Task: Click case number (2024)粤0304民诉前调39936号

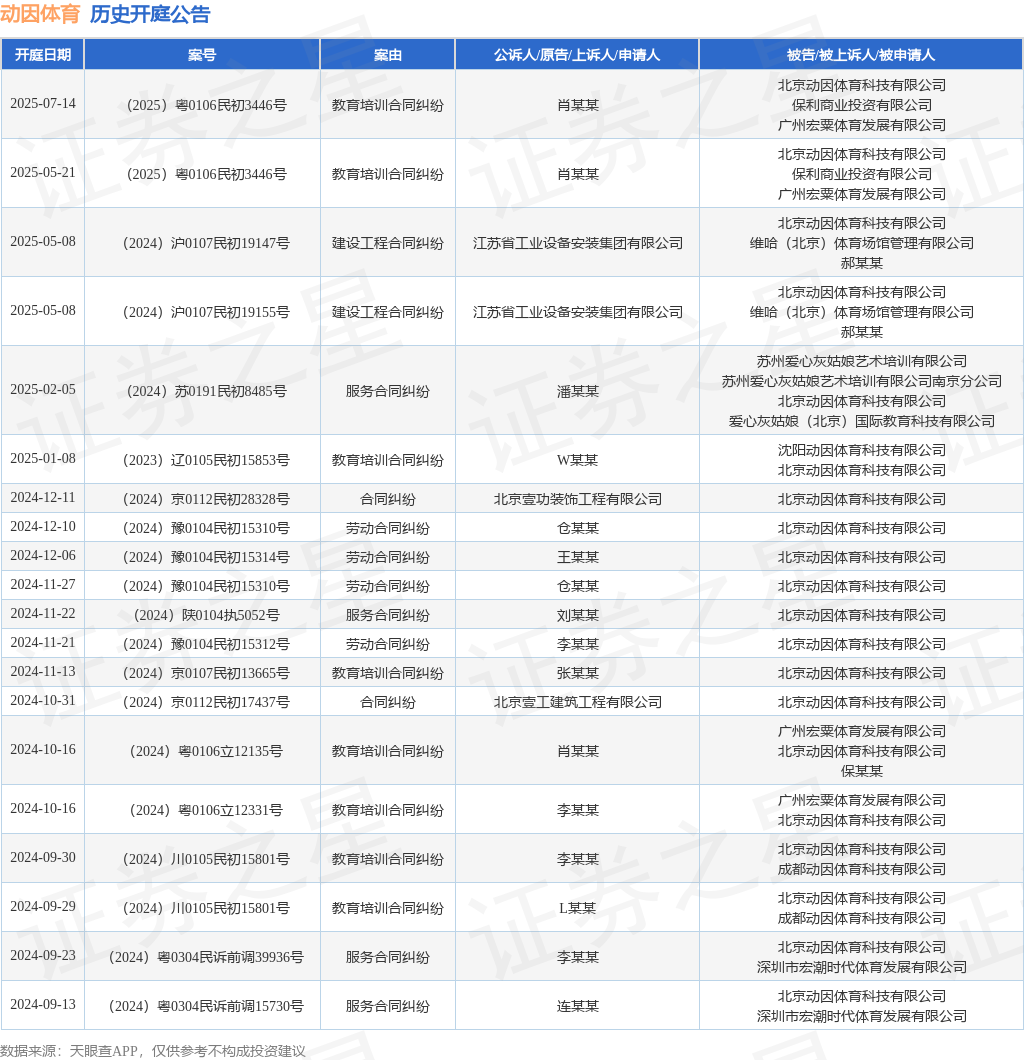Action: point(205,957)
